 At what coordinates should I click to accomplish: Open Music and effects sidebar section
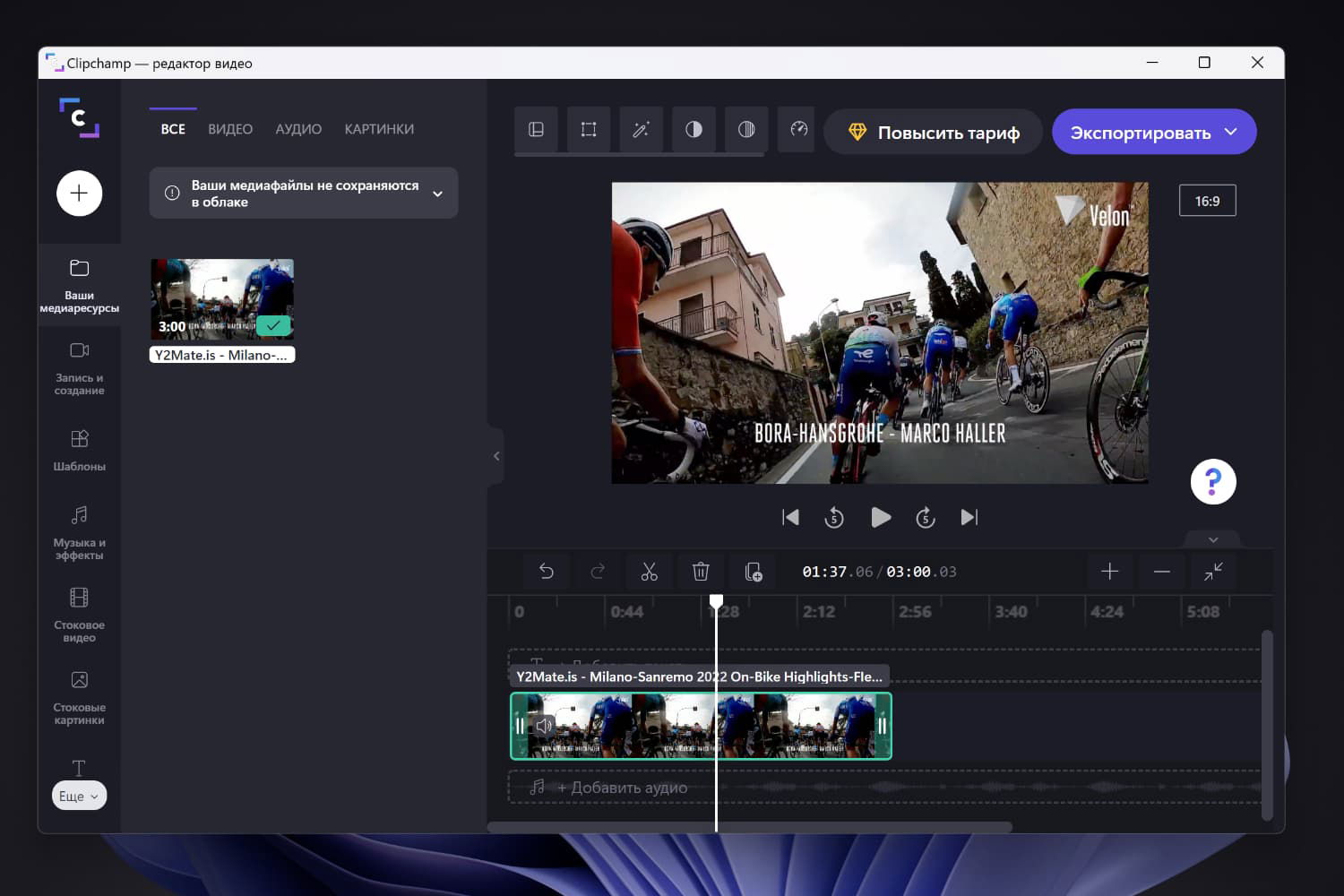pos(79,531)
